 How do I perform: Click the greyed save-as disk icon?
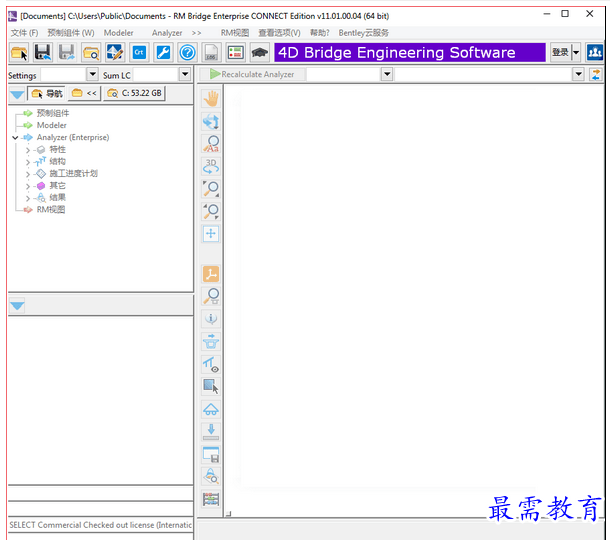[x=67, y=53]
